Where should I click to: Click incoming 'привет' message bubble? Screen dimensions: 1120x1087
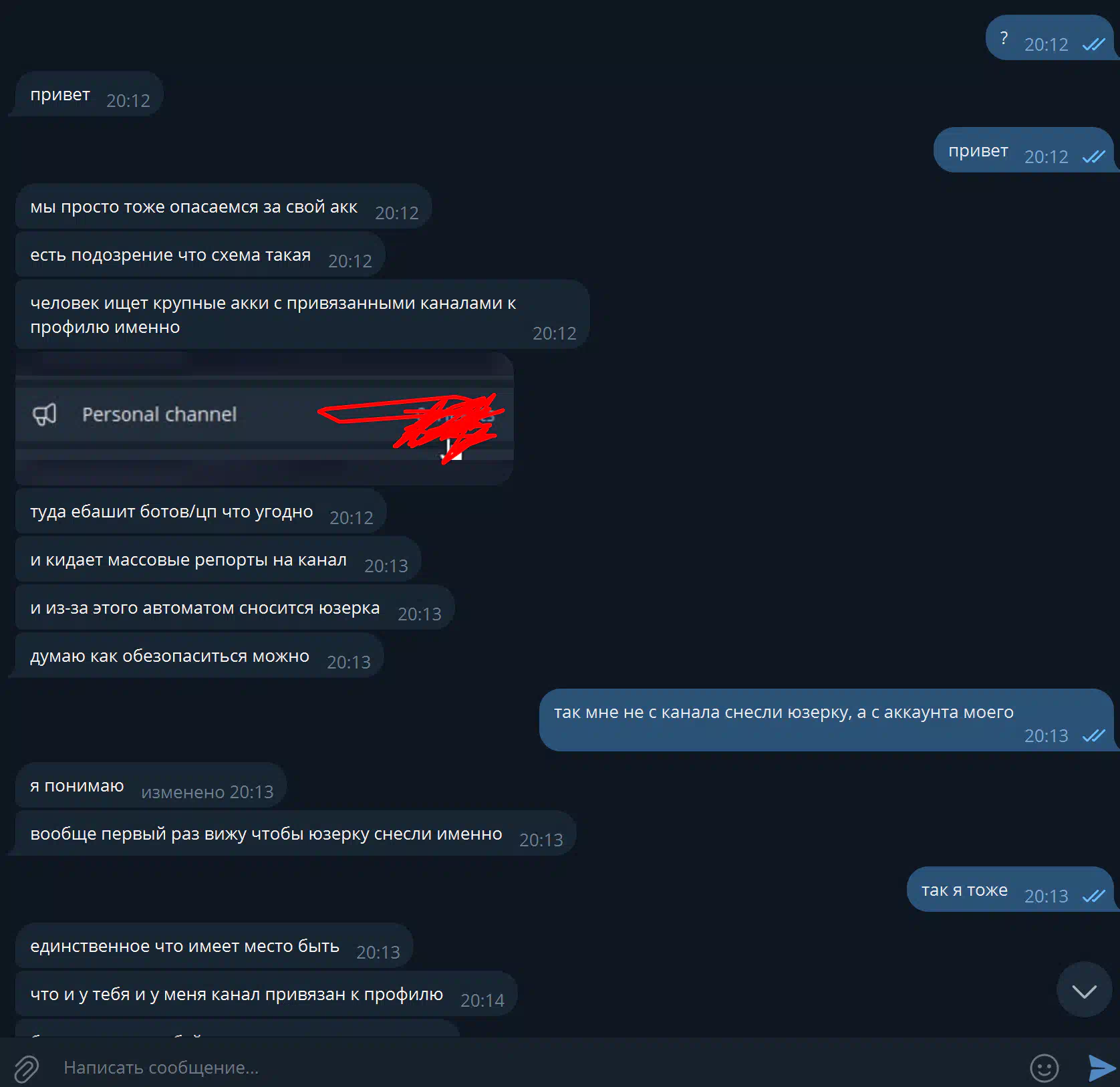pyautogui.click(x=90, y=94)
